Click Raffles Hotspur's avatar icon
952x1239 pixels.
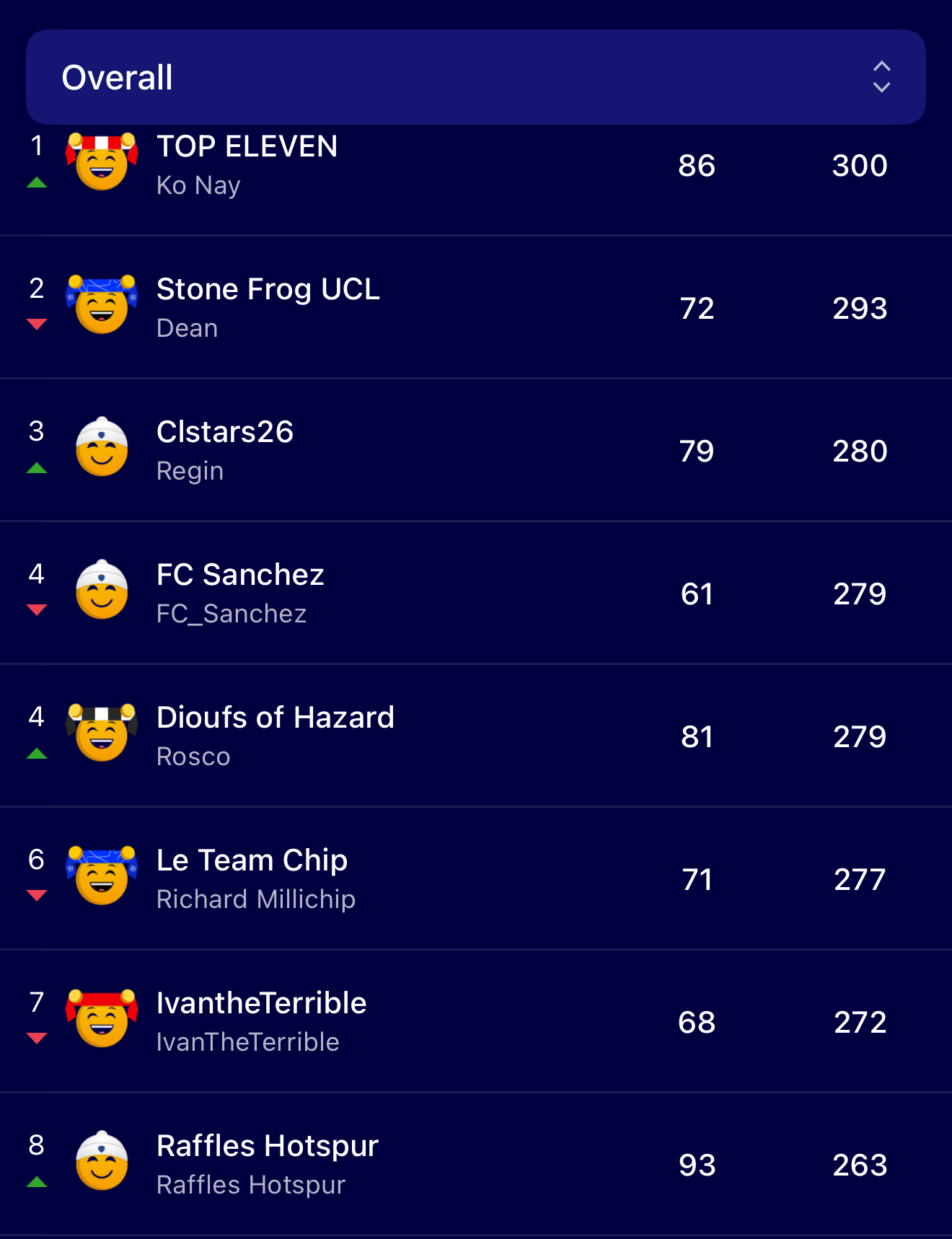click(x=102, y=1161)
